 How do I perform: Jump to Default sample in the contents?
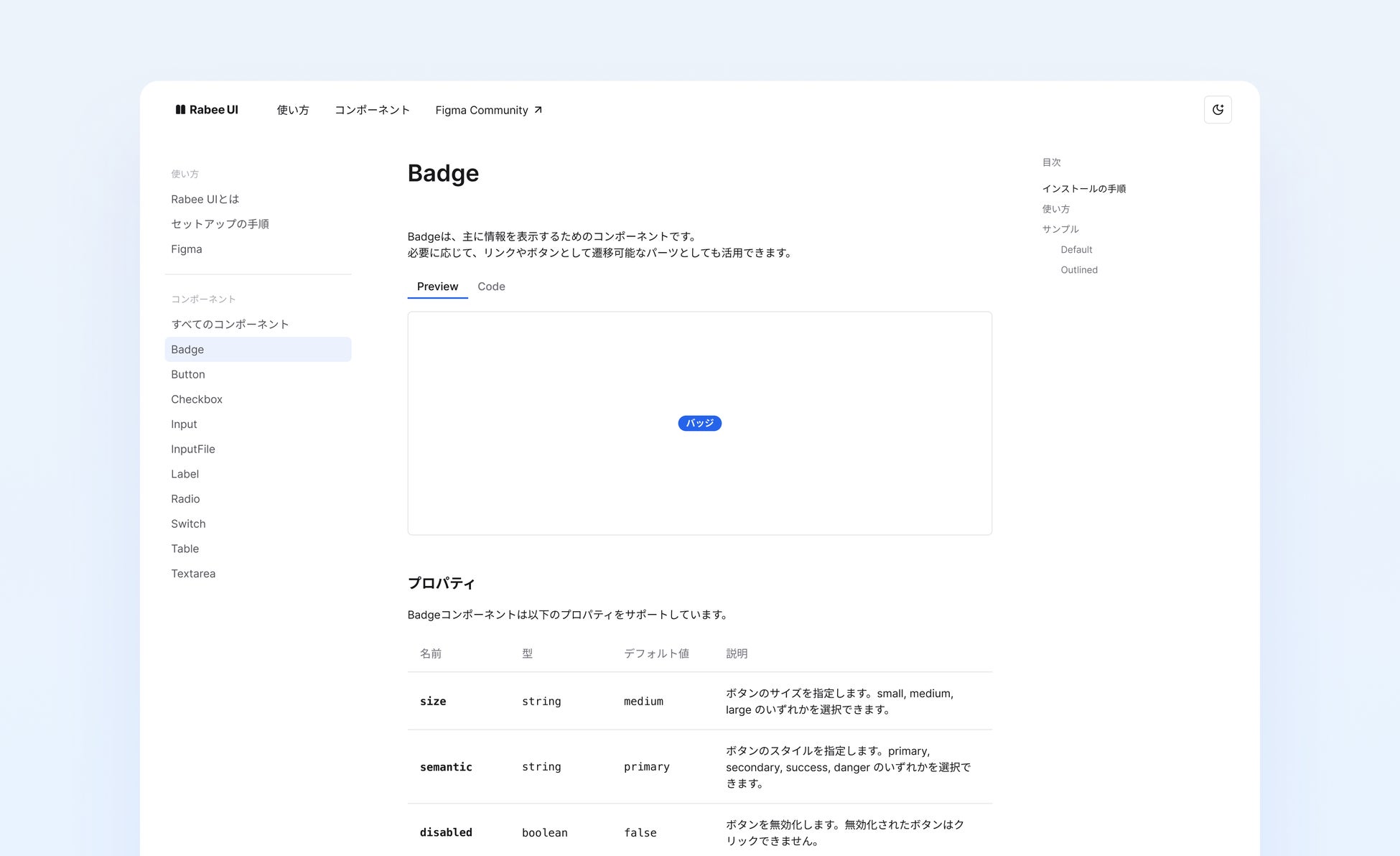point(1075,250)
